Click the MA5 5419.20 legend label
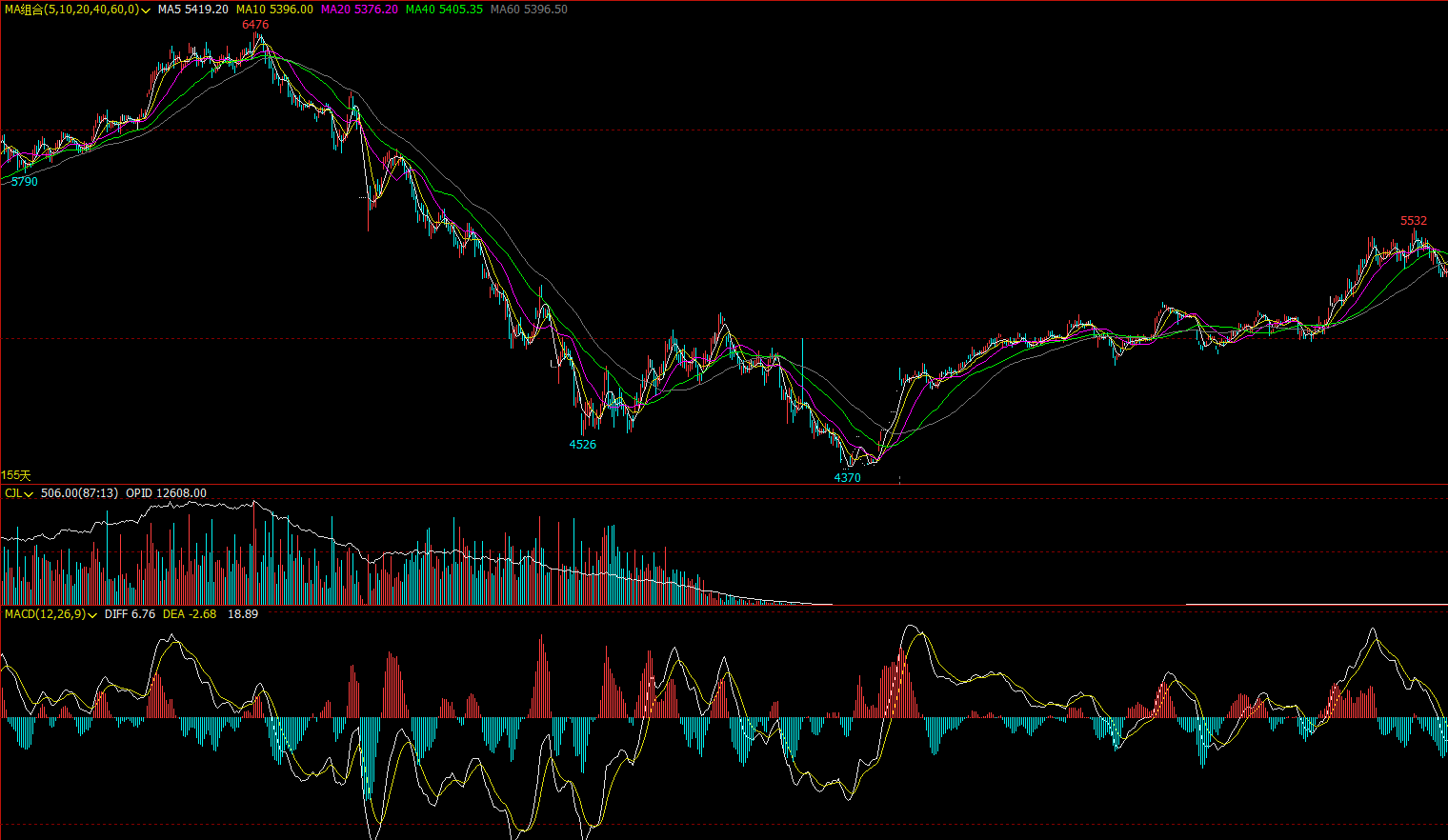Viewport: 1448px width, 840px height. click(x=193, y=10)
